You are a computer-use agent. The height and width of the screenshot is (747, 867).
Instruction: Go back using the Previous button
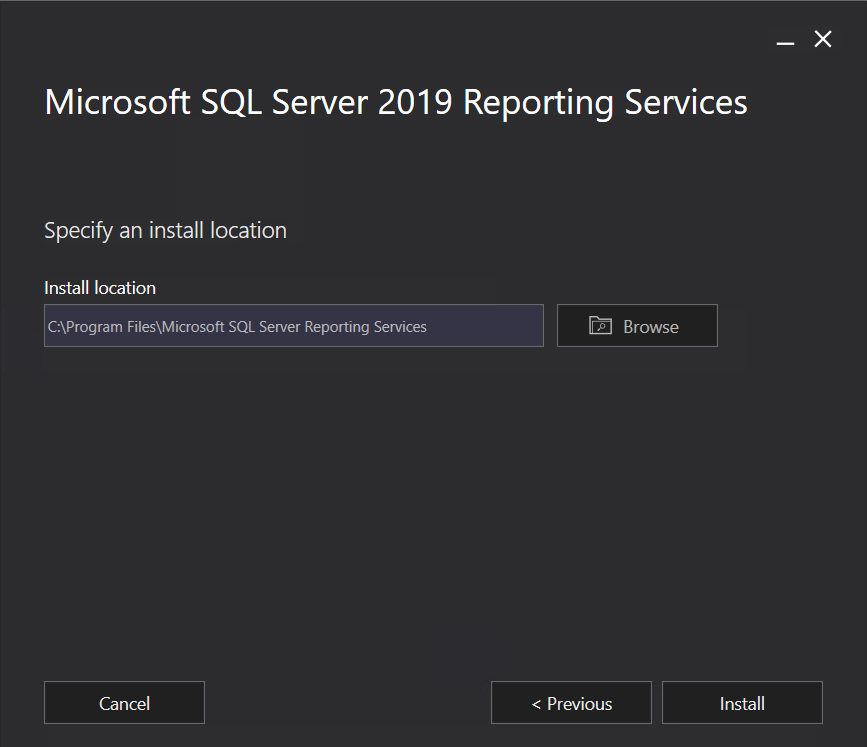pyautogui.click(x=571, y=703)
